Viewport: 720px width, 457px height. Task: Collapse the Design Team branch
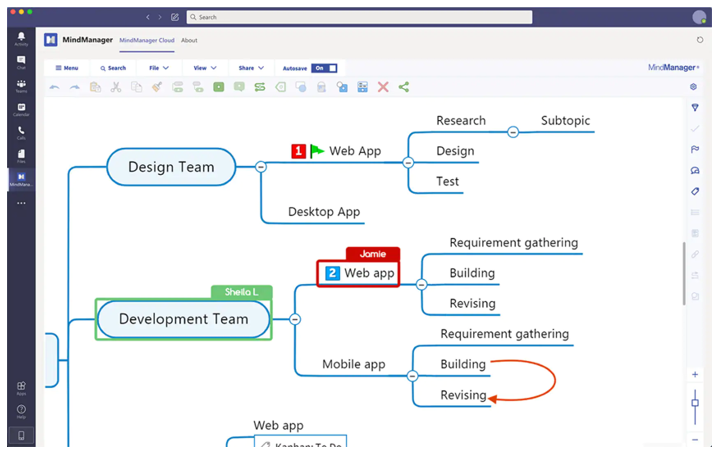tap(261, 167)
